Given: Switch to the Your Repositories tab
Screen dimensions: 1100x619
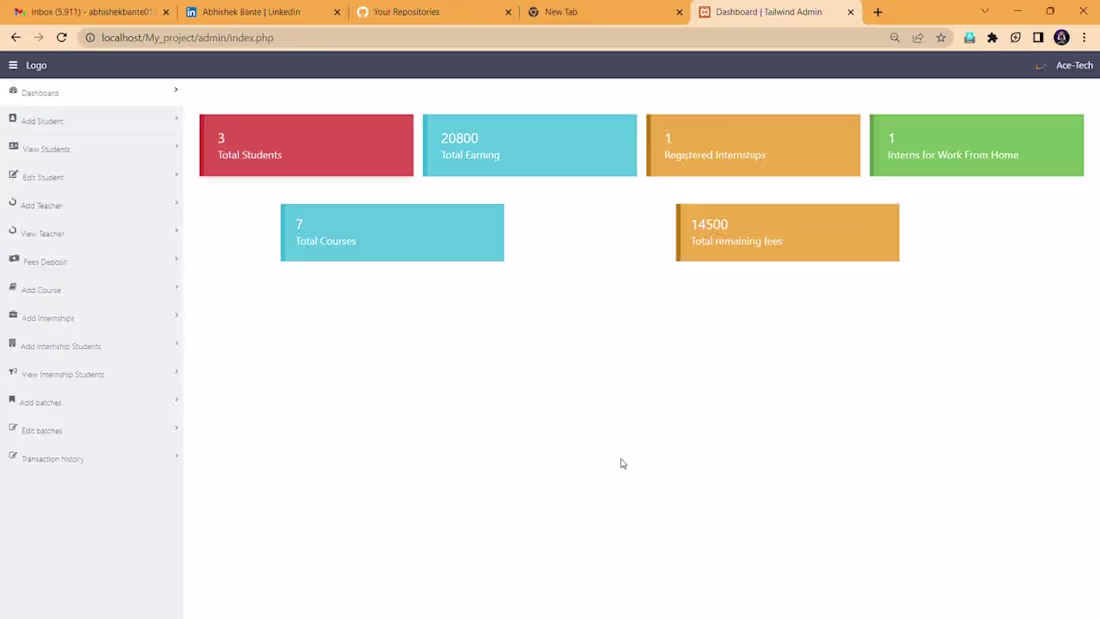Looking at the screenshot, I should [434, 12].
